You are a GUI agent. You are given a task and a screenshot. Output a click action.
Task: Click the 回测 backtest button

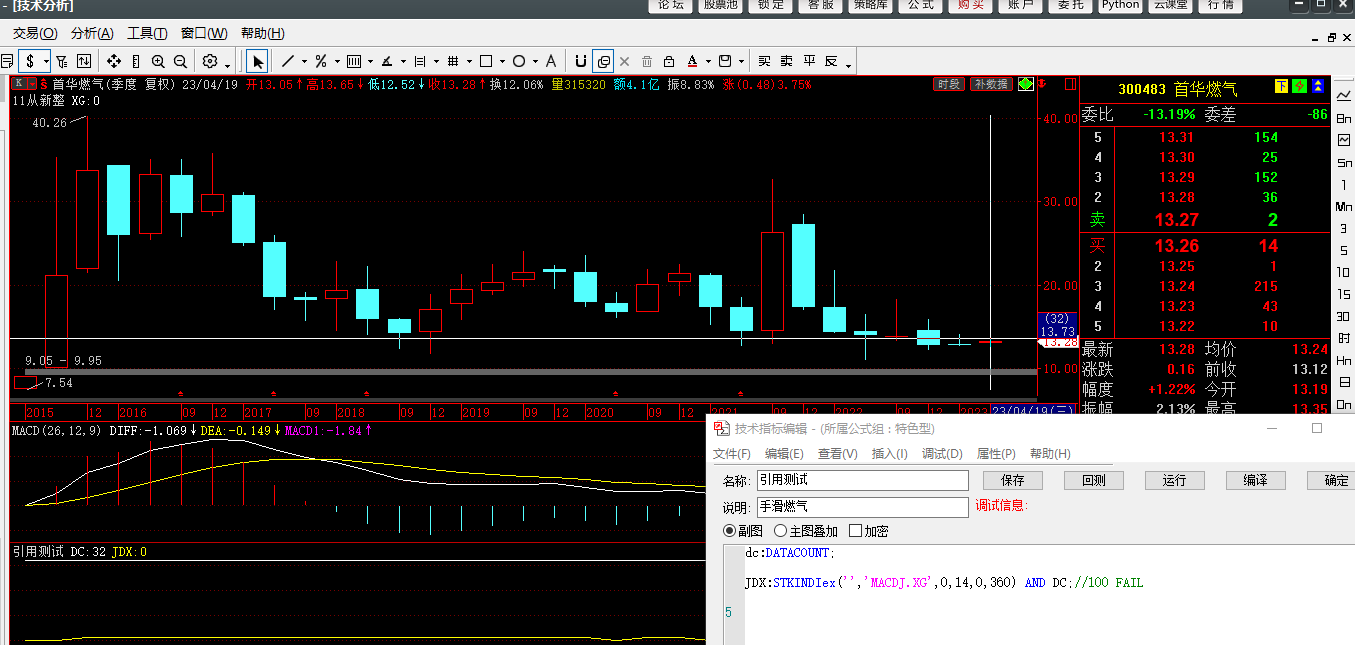tap(1093, 480)
